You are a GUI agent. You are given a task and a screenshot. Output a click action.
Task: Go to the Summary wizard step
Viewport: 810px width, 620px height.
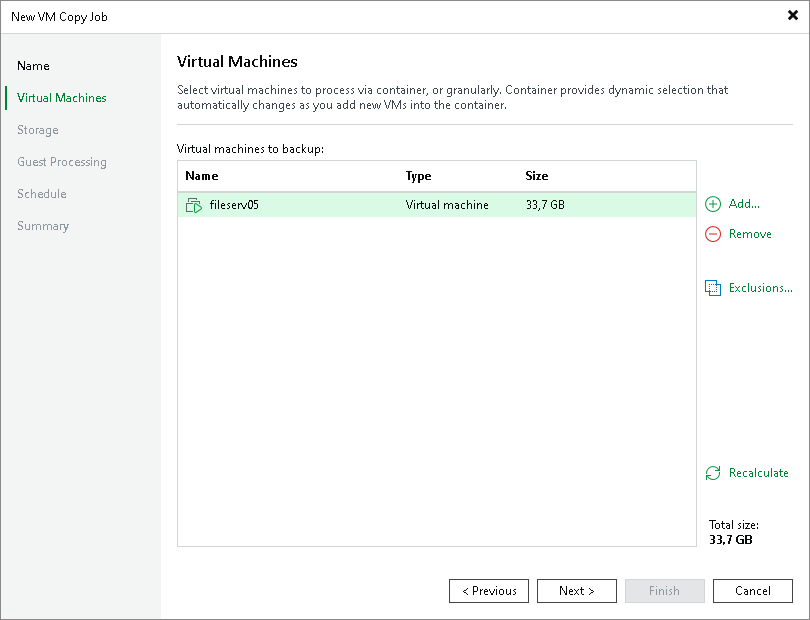pyautogui.click(x=43, y=226)
